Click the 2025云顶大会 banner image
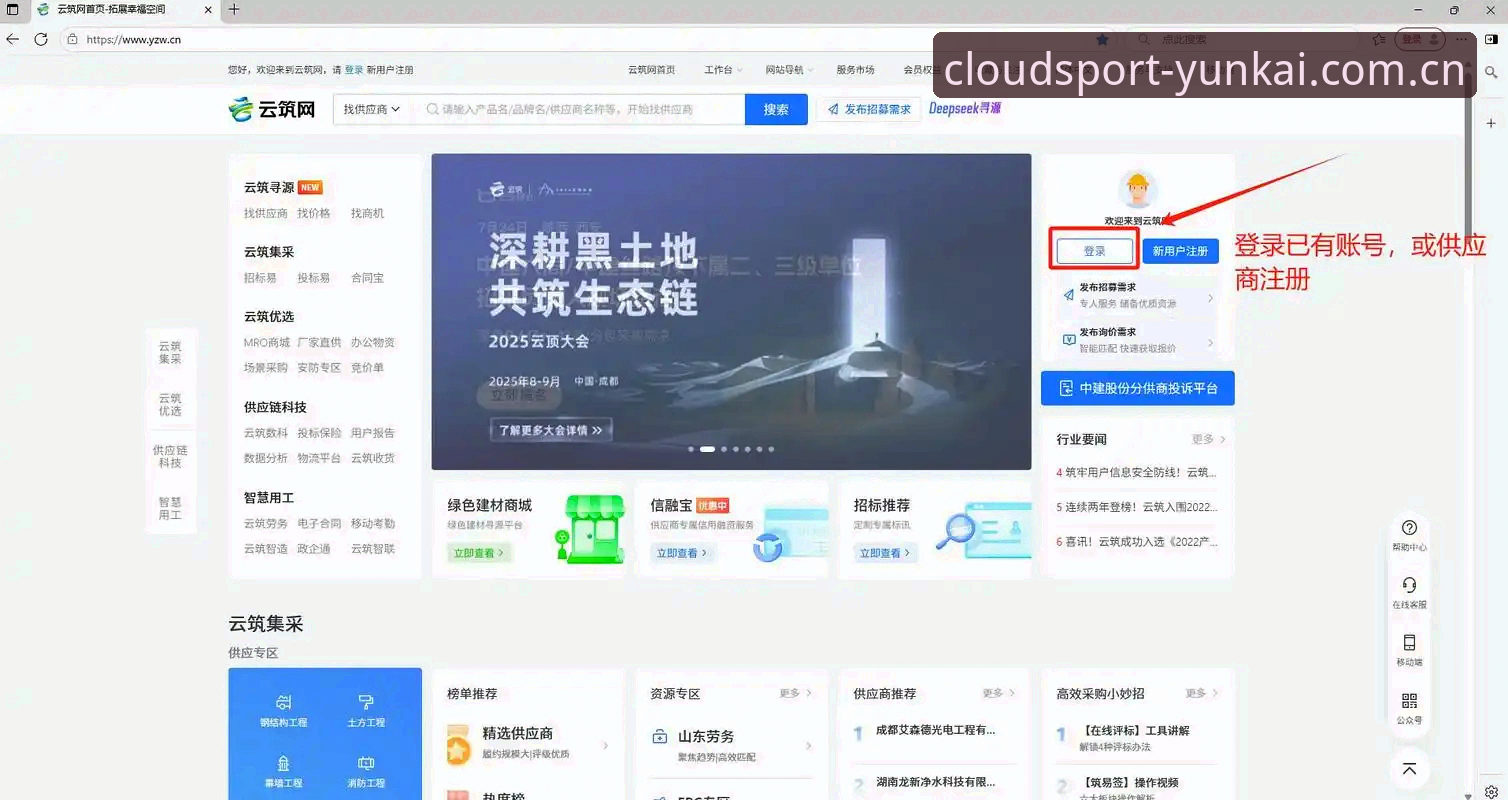Screen dimensions: 1508x800 pyautogui.click(x=731, y=311)
